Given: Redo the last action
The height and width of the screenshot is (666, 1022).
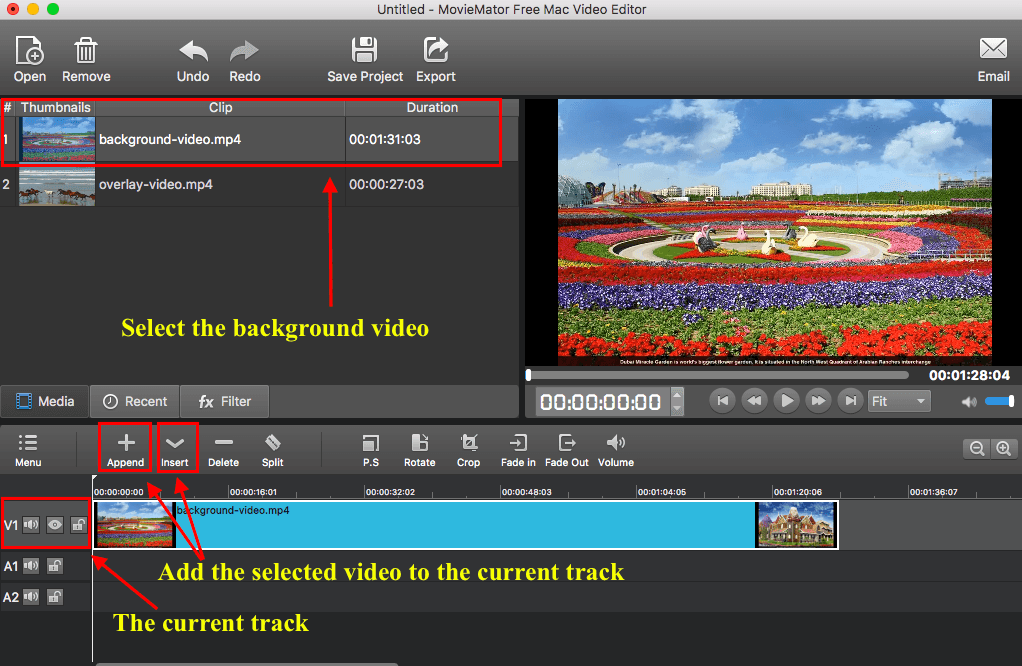Looking at the screenshot, I should 244,61.
